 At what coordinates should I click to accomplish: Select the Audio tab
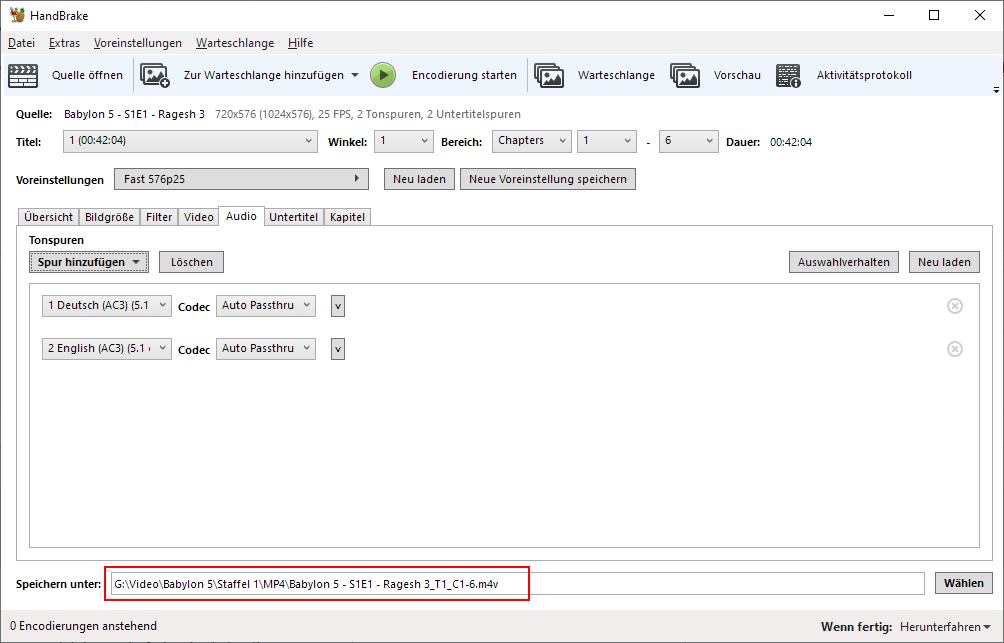[x=241, y=216]
